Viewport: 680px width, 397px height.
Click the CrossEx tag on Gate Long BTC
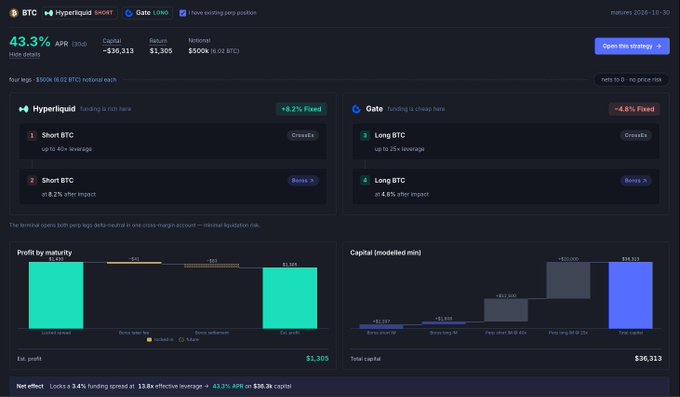pyautogui.click(x=635, y=135)
